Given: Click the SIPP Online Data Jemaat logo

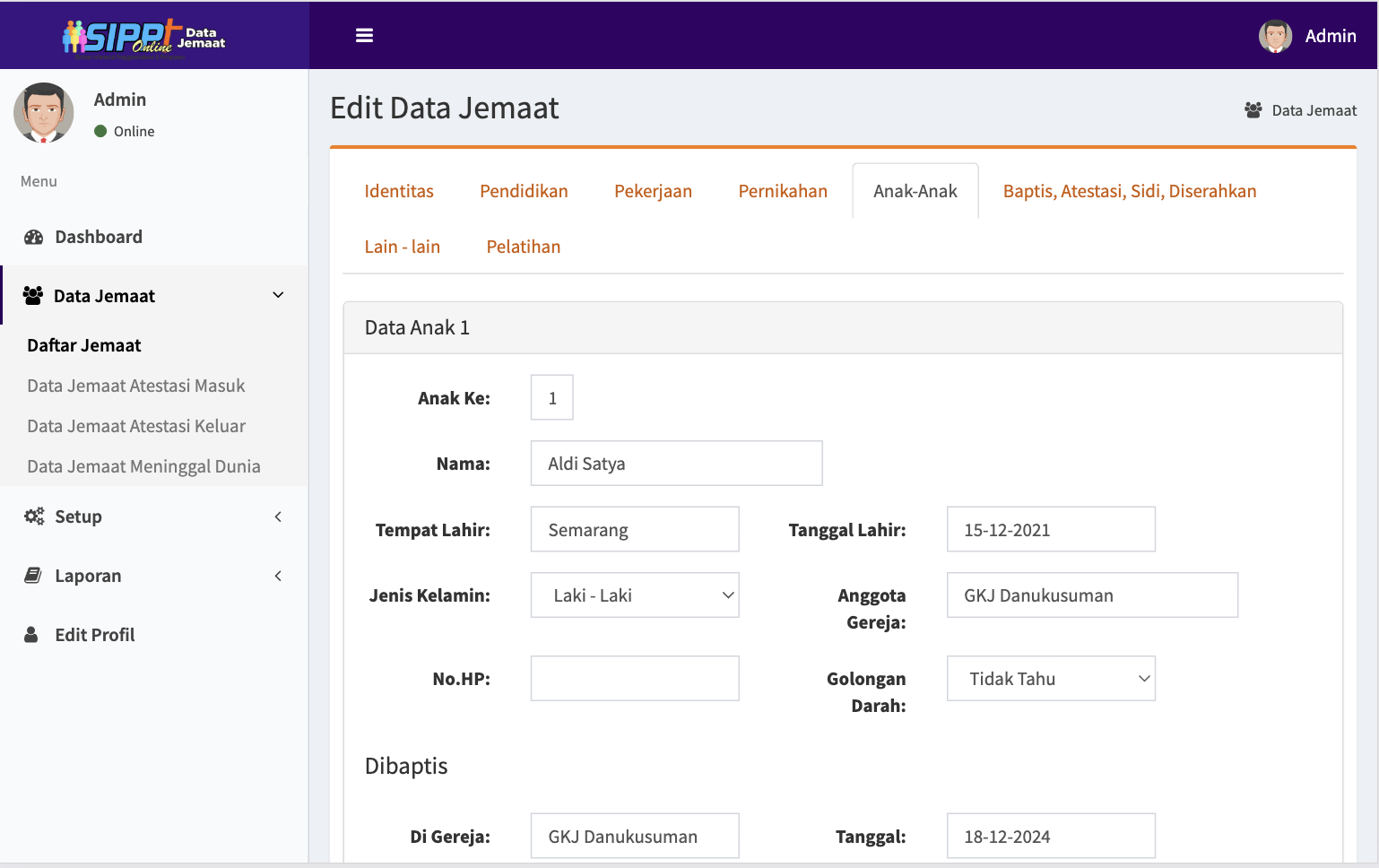Looking at the screenshot, I should point(143,37).
